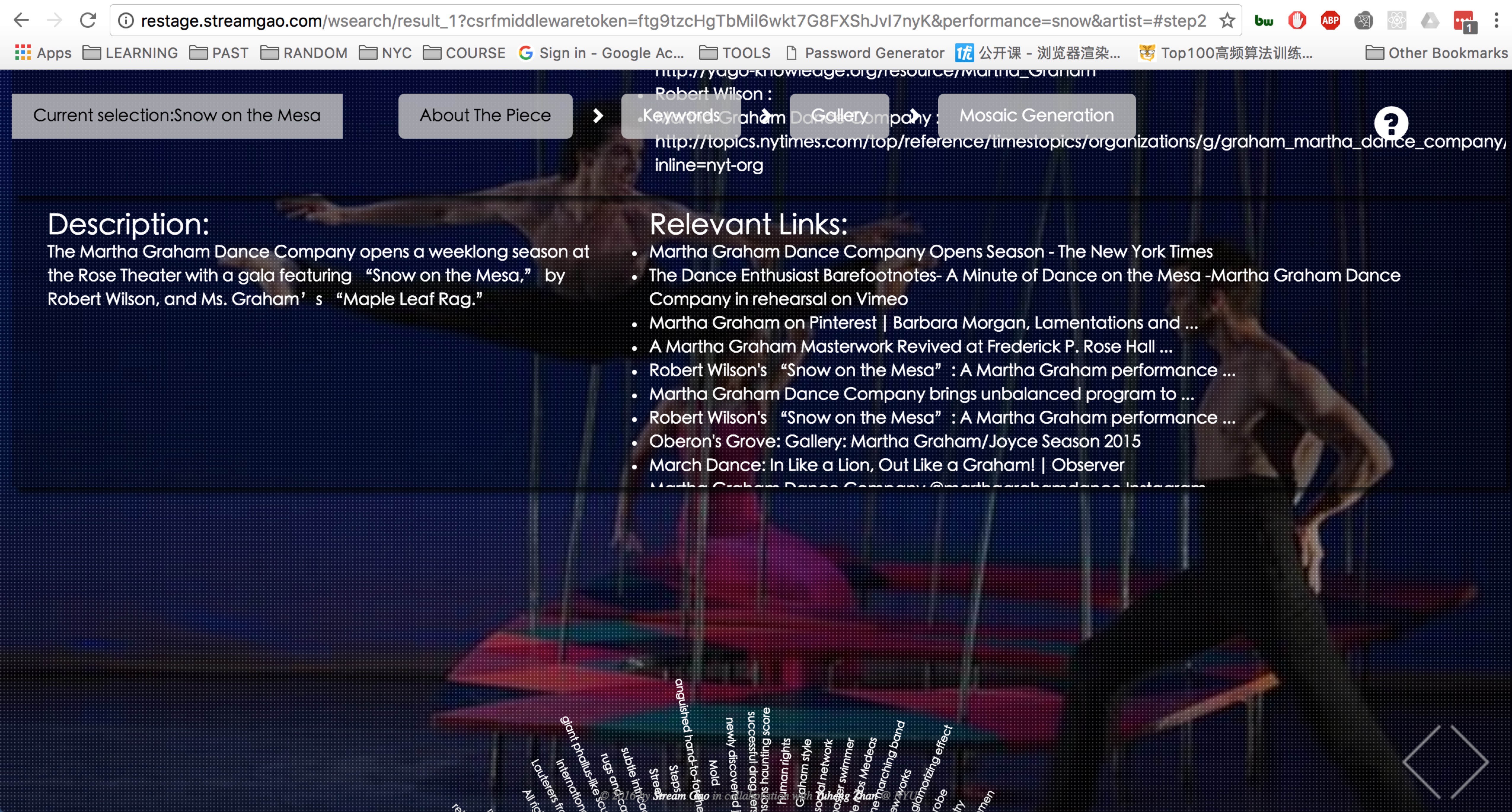Open the RANDOM bookmarks folder
The height and width of the screenshot is (812, 1512).
[304, 53]
